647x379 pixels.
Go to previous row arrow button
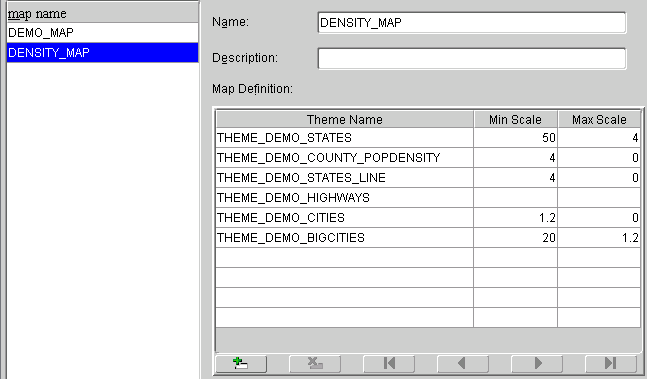click(x=463, y=363)
